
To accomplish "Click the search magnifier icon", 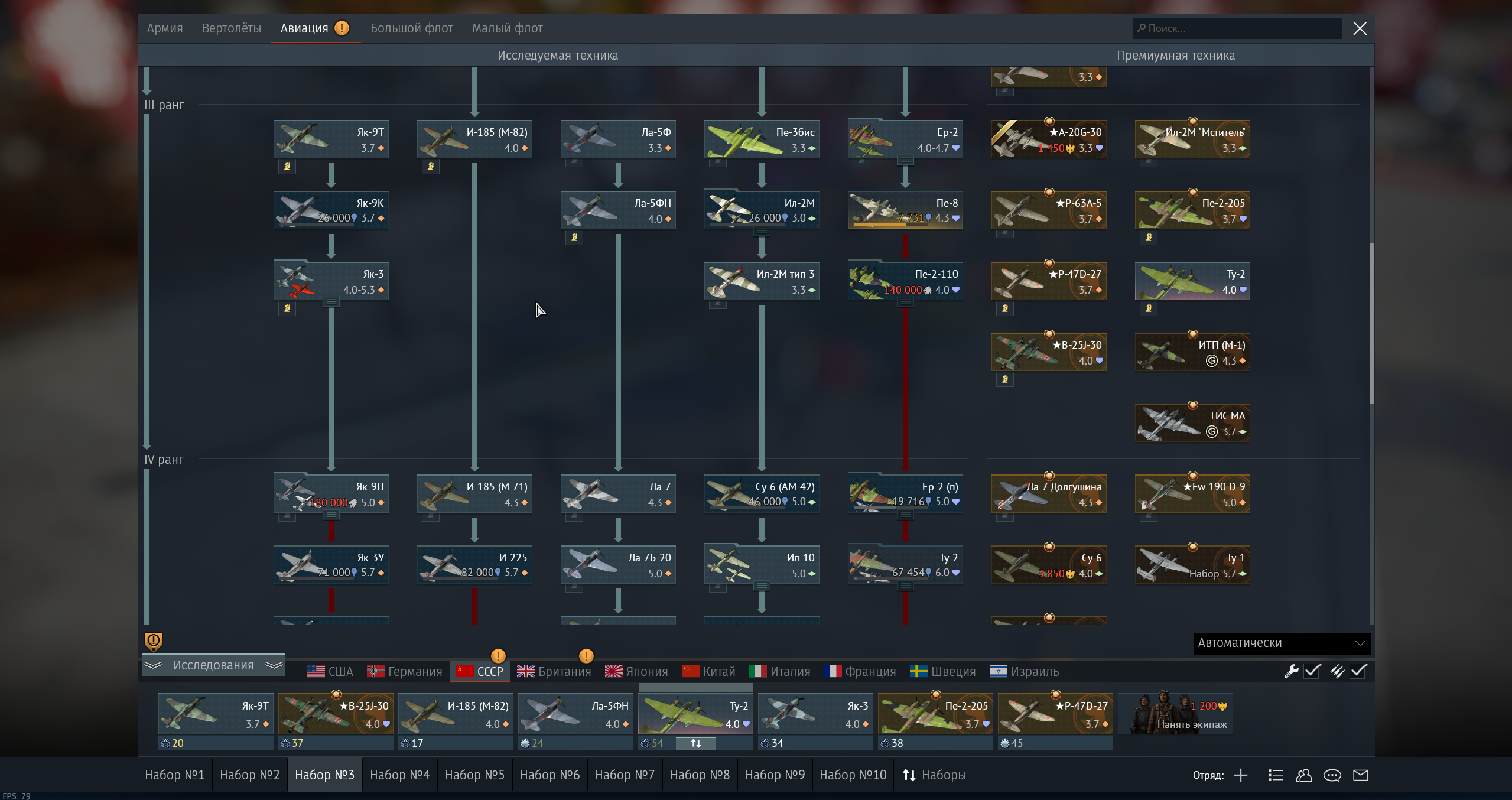I will click(x=1141, y=28).
